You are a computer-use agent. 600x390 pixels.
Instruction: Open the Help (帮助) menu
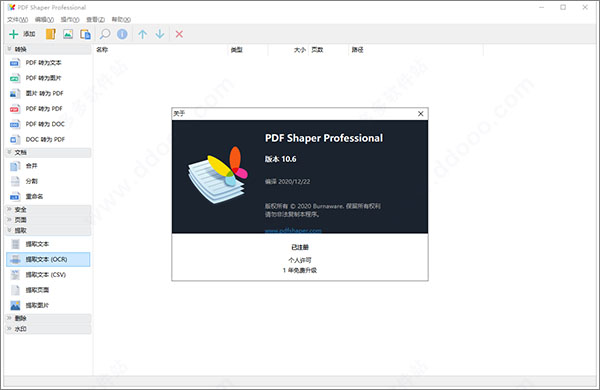[x=121, y=19]
